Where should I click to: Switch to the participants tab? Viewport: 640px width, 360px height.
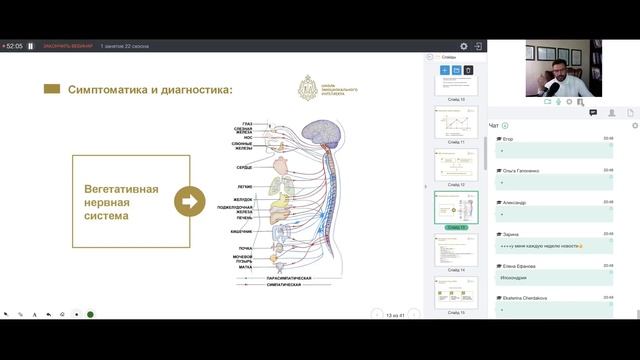pyautogui.click(x=612, y=113)
